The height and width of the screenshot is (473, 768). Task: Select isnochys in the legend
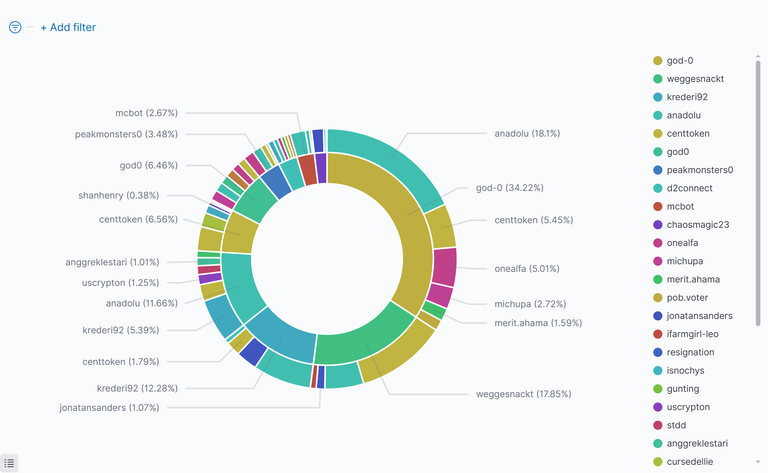pyautogui.click(x=685, y=370)
